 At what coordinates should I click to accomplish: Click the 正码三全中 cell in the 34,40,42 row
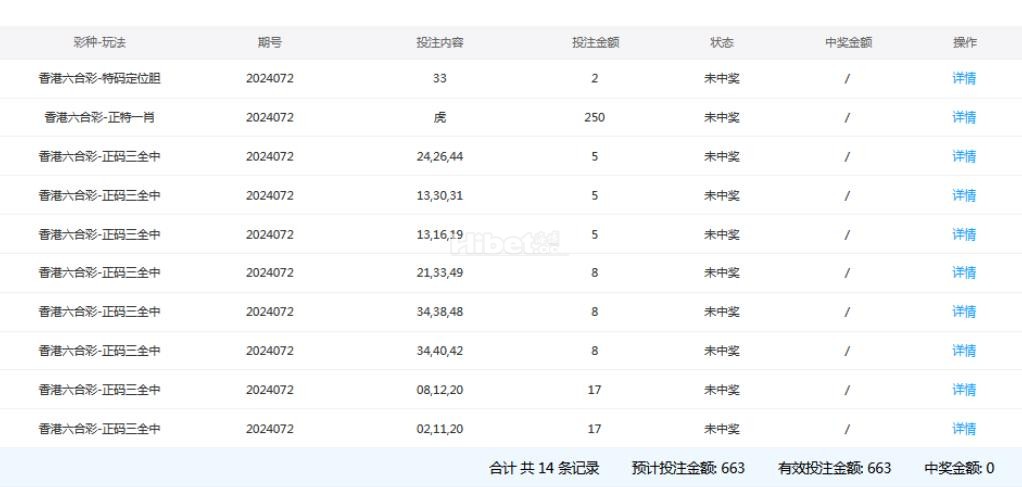tap(100, 351)
